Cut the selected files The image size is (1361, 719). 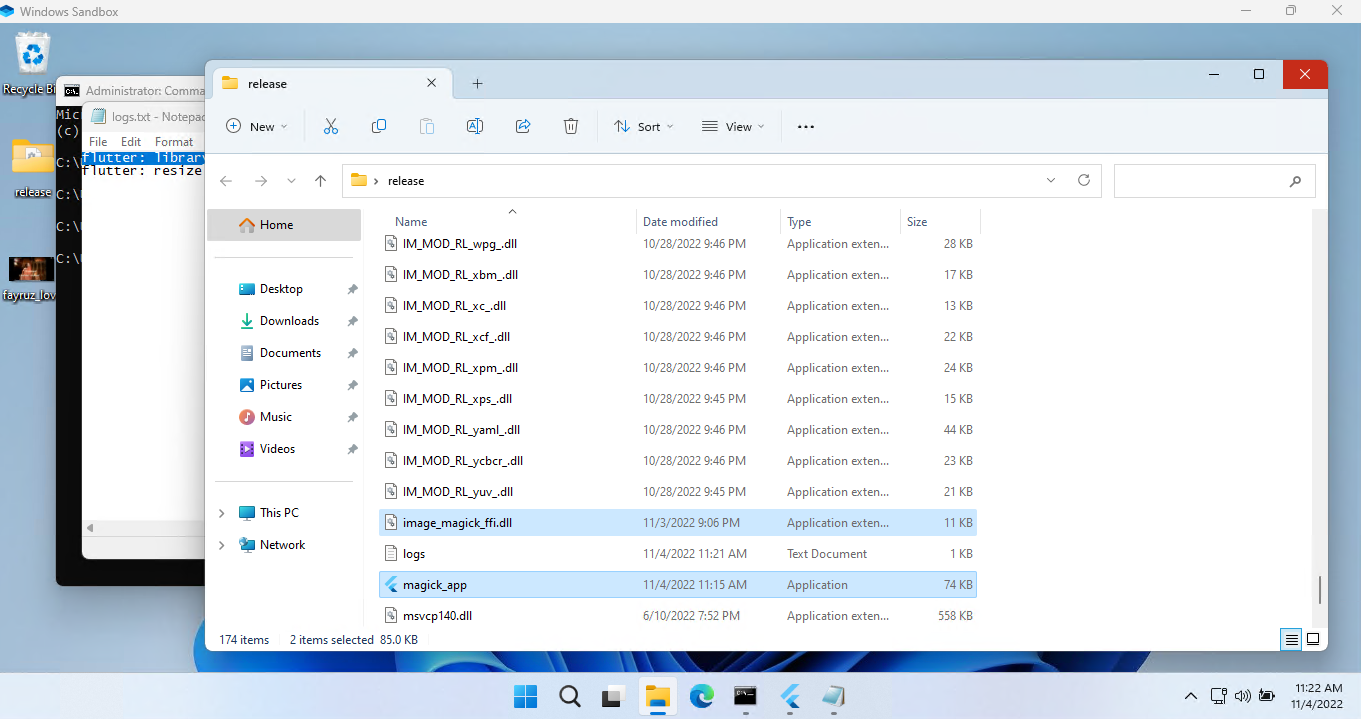tap(331, 126)
